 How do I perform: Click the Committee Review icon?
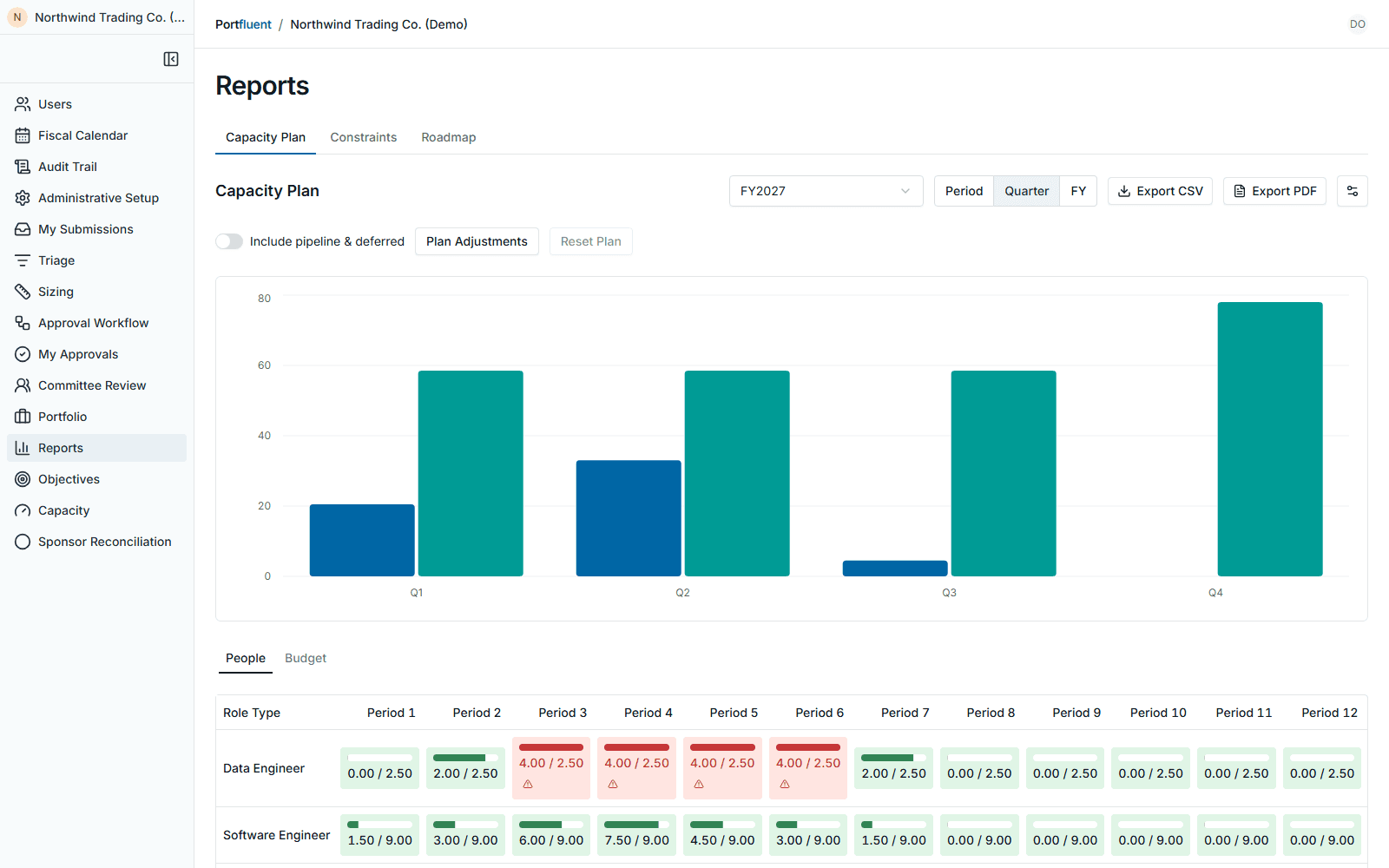tap(23, 385)
